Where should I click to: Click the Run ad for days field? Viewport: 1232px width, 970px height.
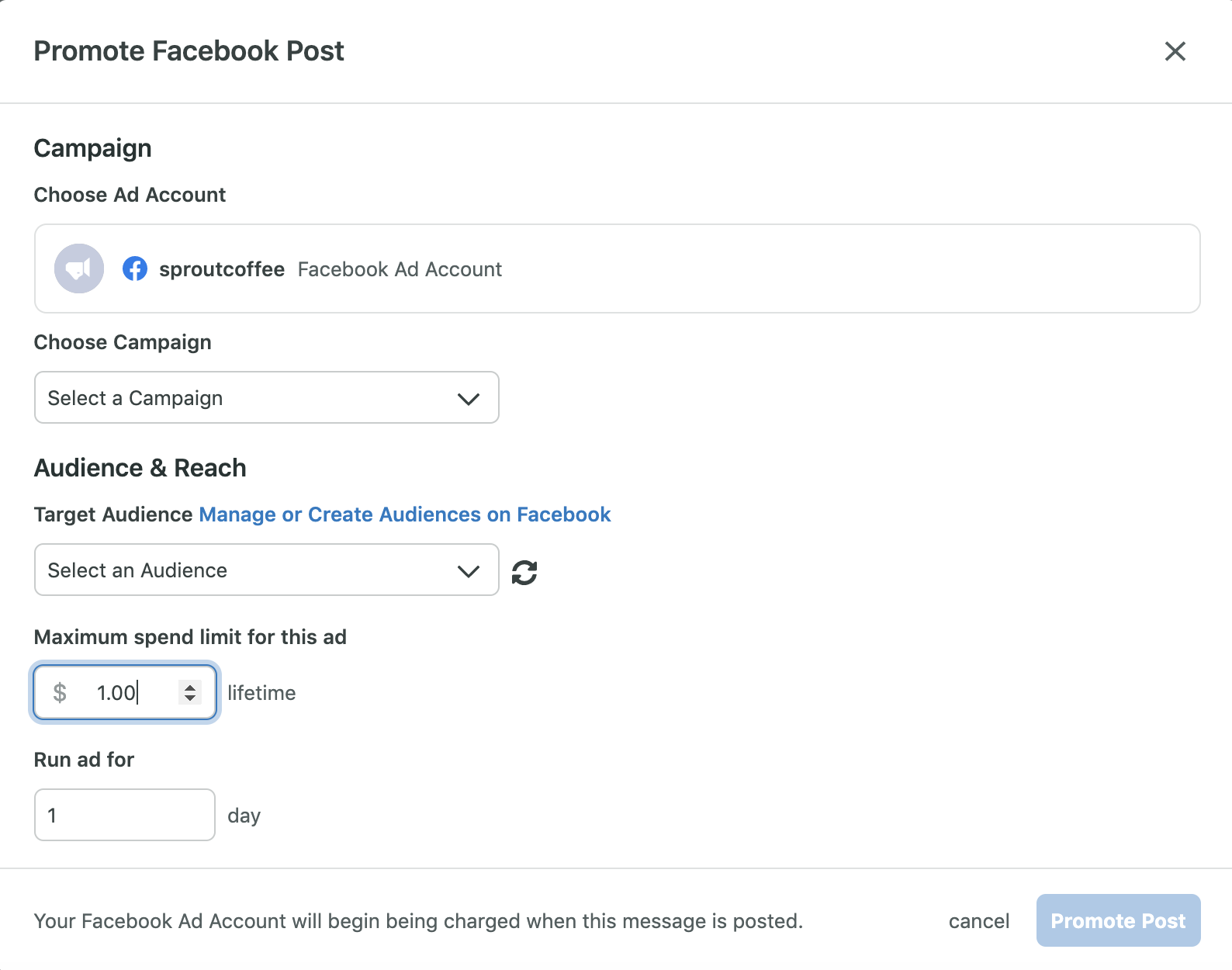click(125, 815)
